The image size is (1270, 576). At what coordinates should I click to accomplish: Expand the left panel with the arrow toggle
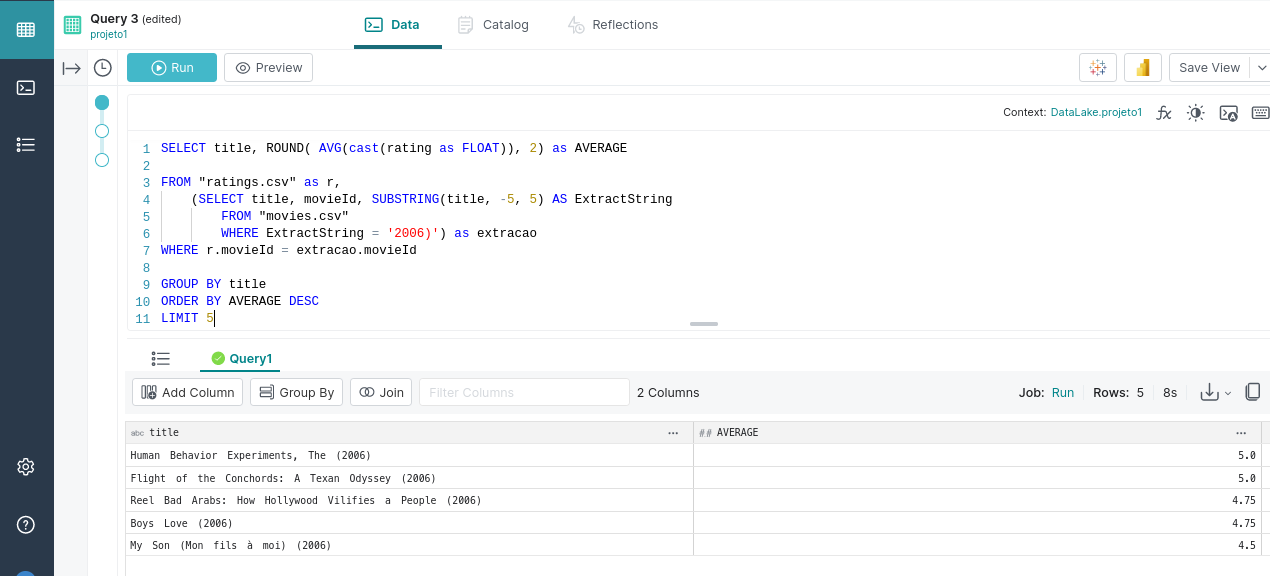pos(69,67)
